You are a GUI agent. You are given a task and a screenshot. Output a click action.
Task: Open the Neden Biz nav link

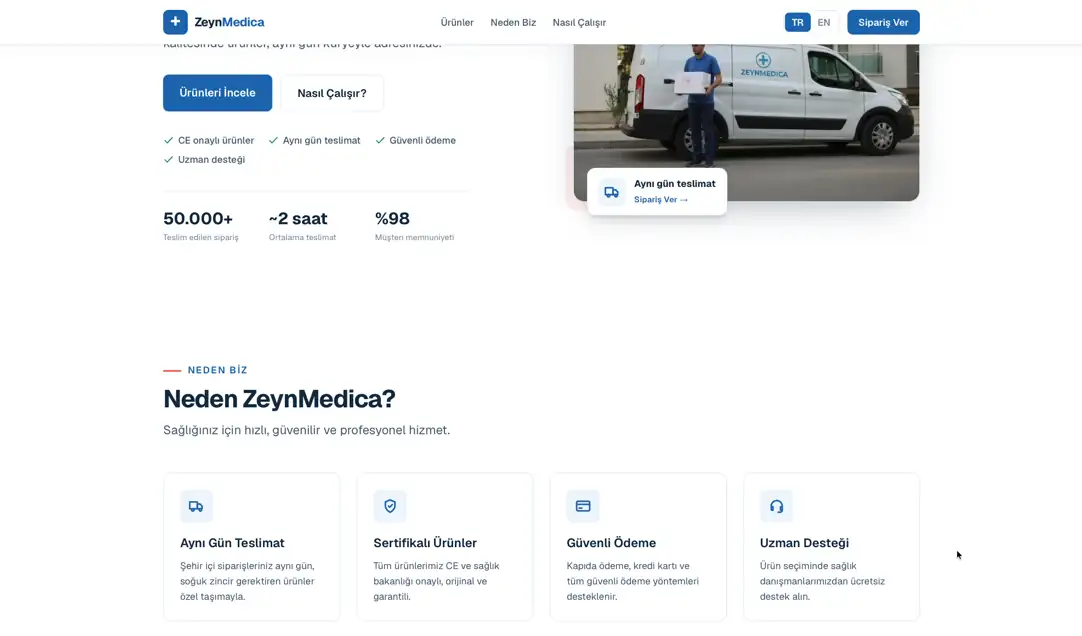coord(513,22)
